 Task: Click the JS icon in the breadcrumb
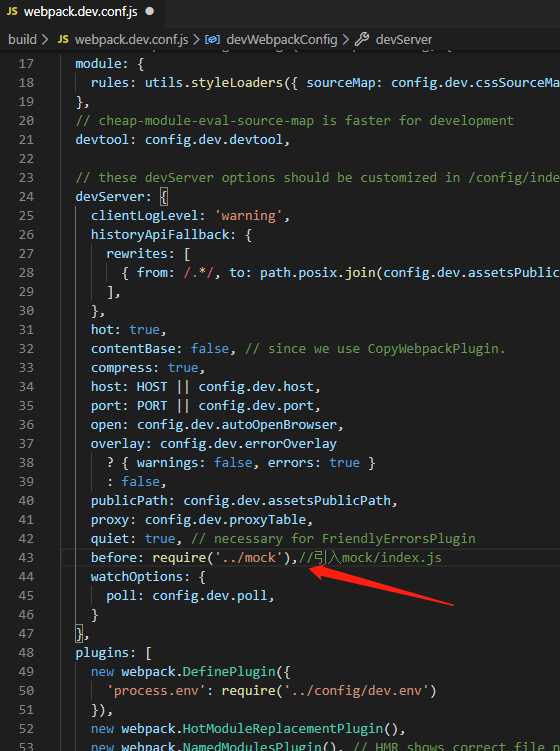click(63, 39)
